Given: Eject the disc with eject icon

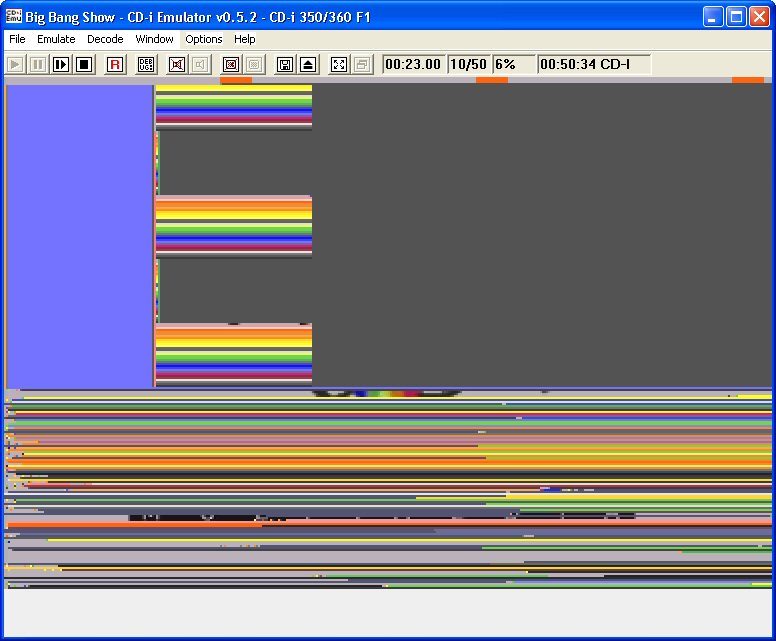Looking at the screenshot, I should (x=308, y=64).
